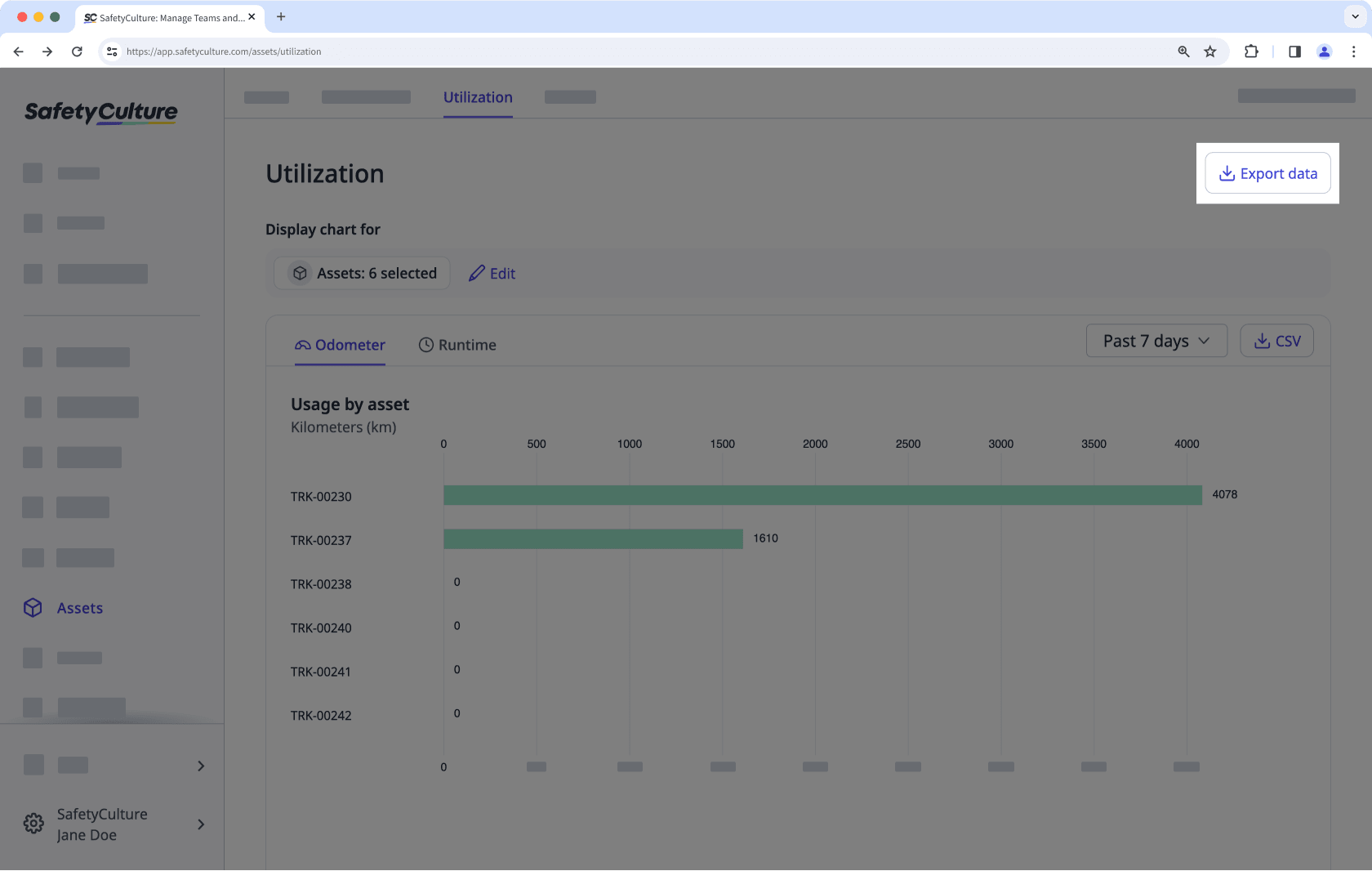The width and height of the screenshot is (1372, 880).
Task: Switch to the Utilization tab
Action: point(478,96)
